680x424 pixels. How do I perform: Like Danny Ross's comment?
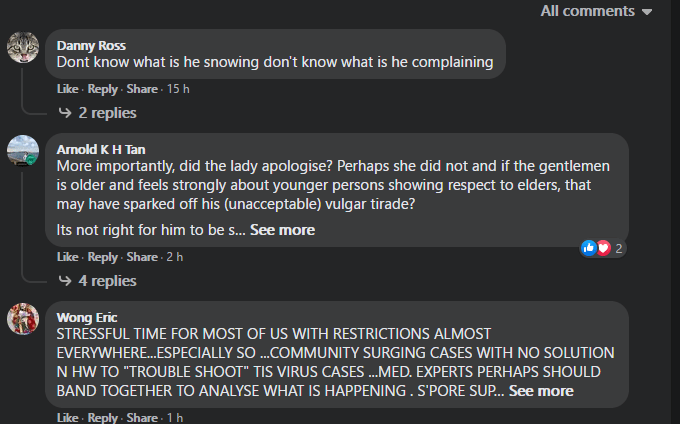click(68, 89)
